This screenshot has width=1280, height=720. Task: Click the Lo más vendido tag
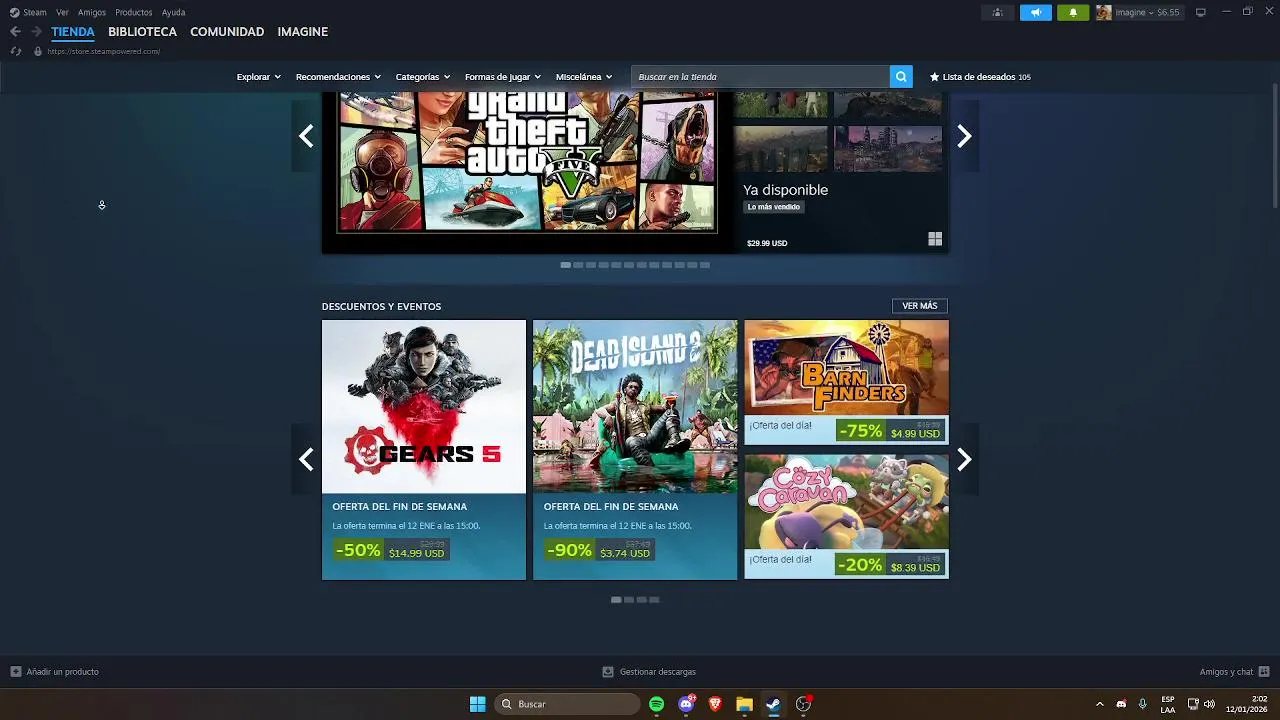(x=774, y=207)
